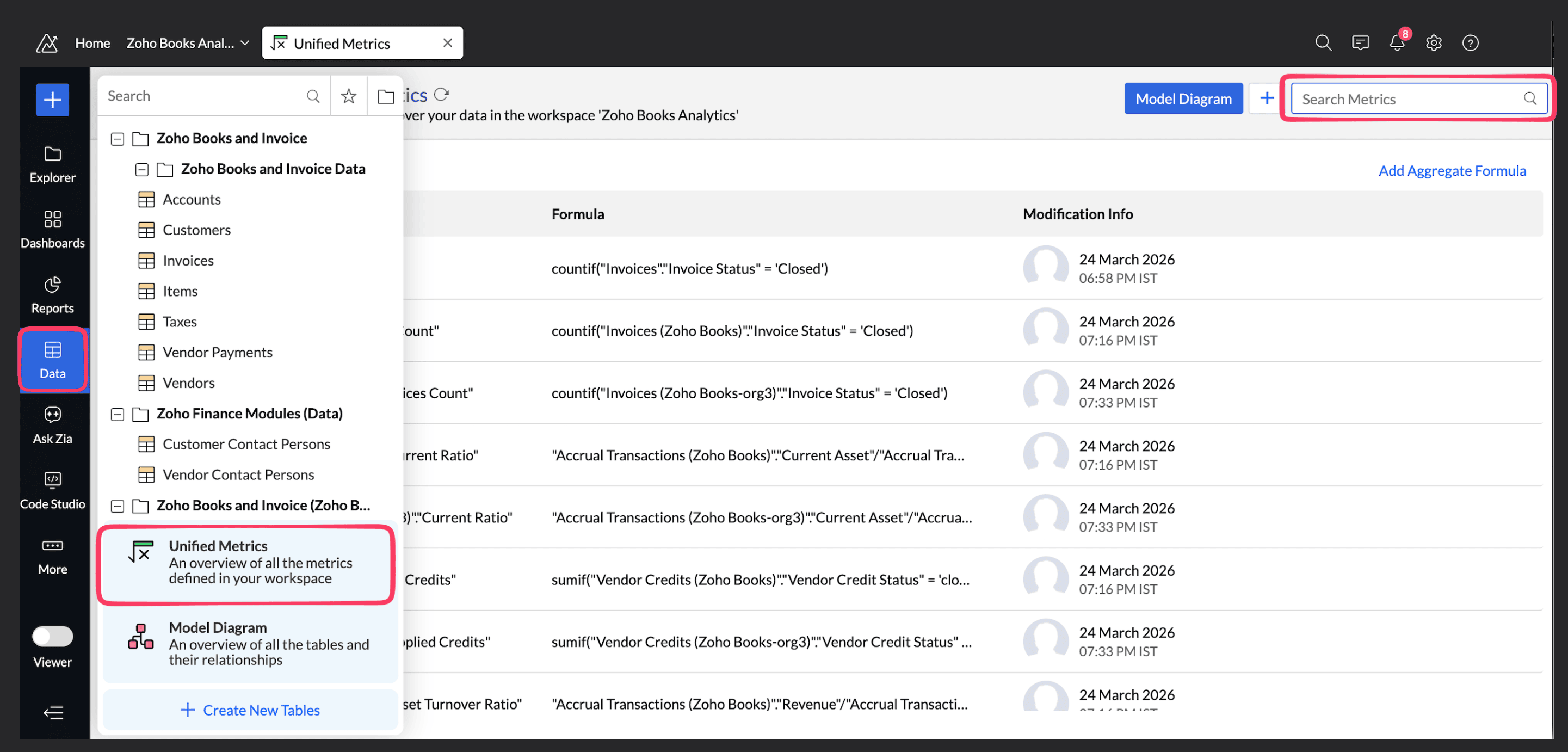Show favorites with the star icon
Image resolution: width=1568 pixels, height=752 pixels.
click(x=348, y=96)
